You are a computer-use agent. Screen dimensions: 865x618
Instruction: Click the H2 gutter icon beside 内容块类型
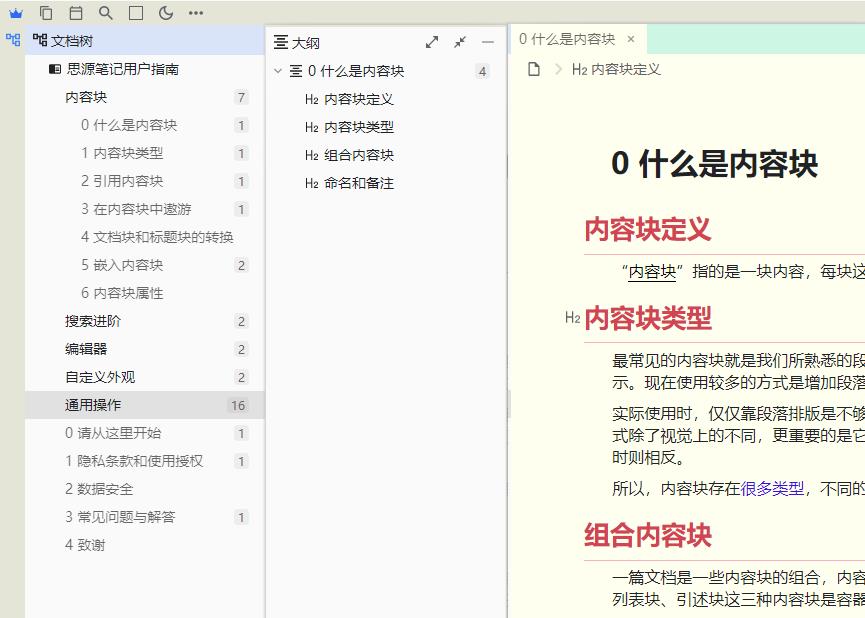click(572, 317)
